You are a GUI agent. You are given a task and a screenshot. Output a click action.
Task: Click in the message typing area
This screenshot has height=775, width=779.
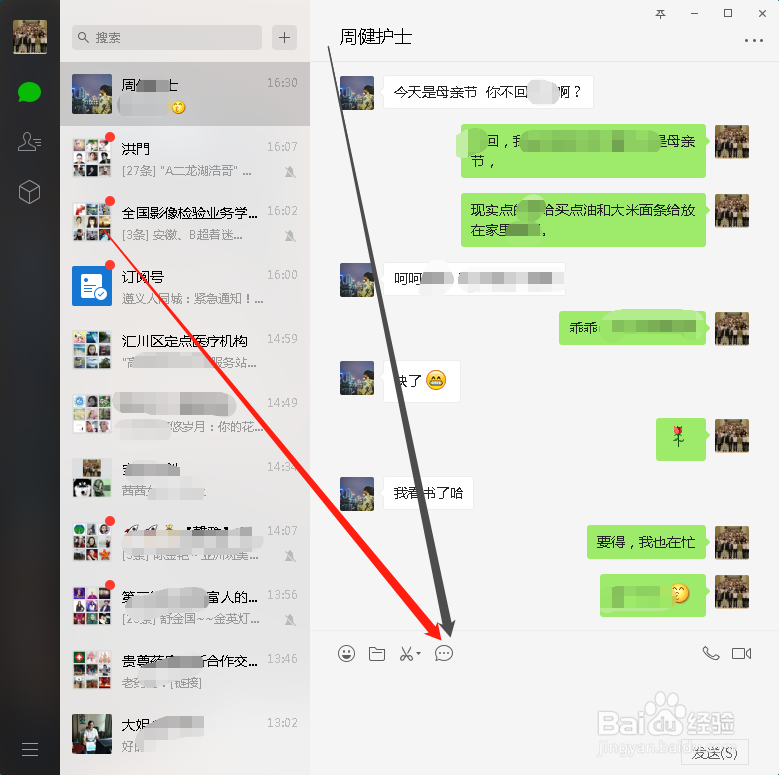pos(545,703)
